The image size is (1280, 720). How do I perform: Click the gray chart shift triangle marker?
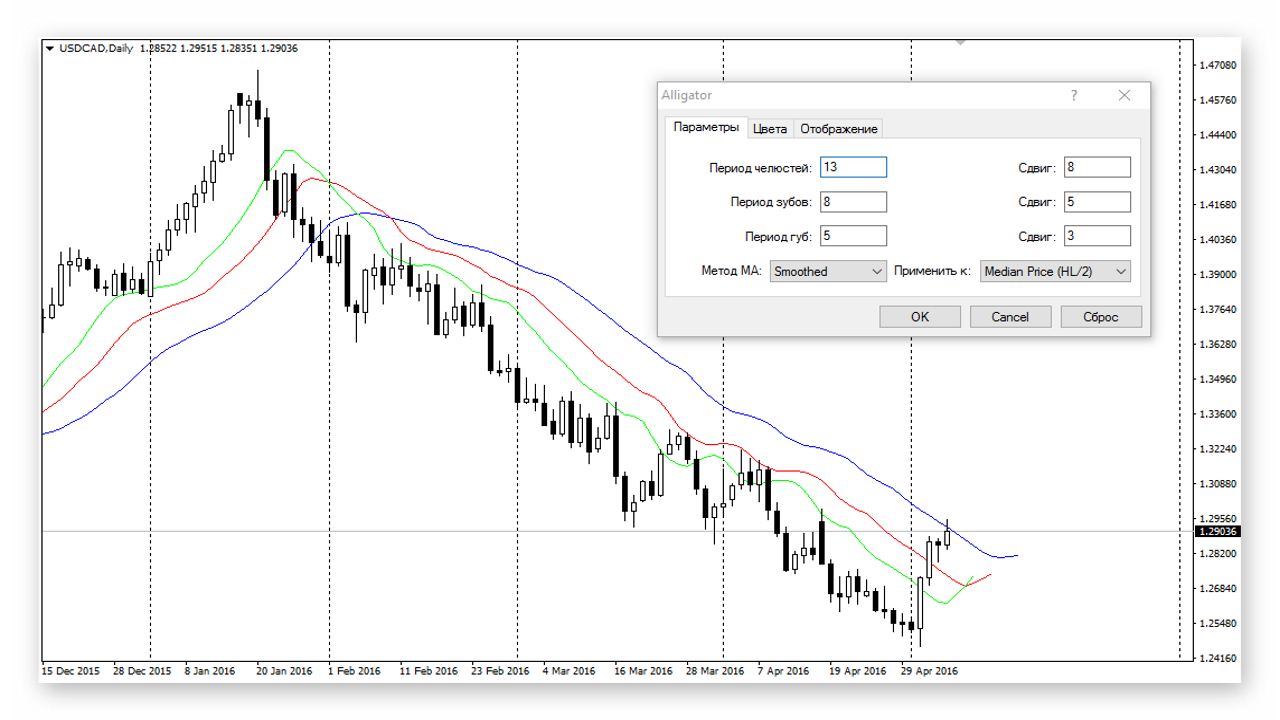coord(960,43)
